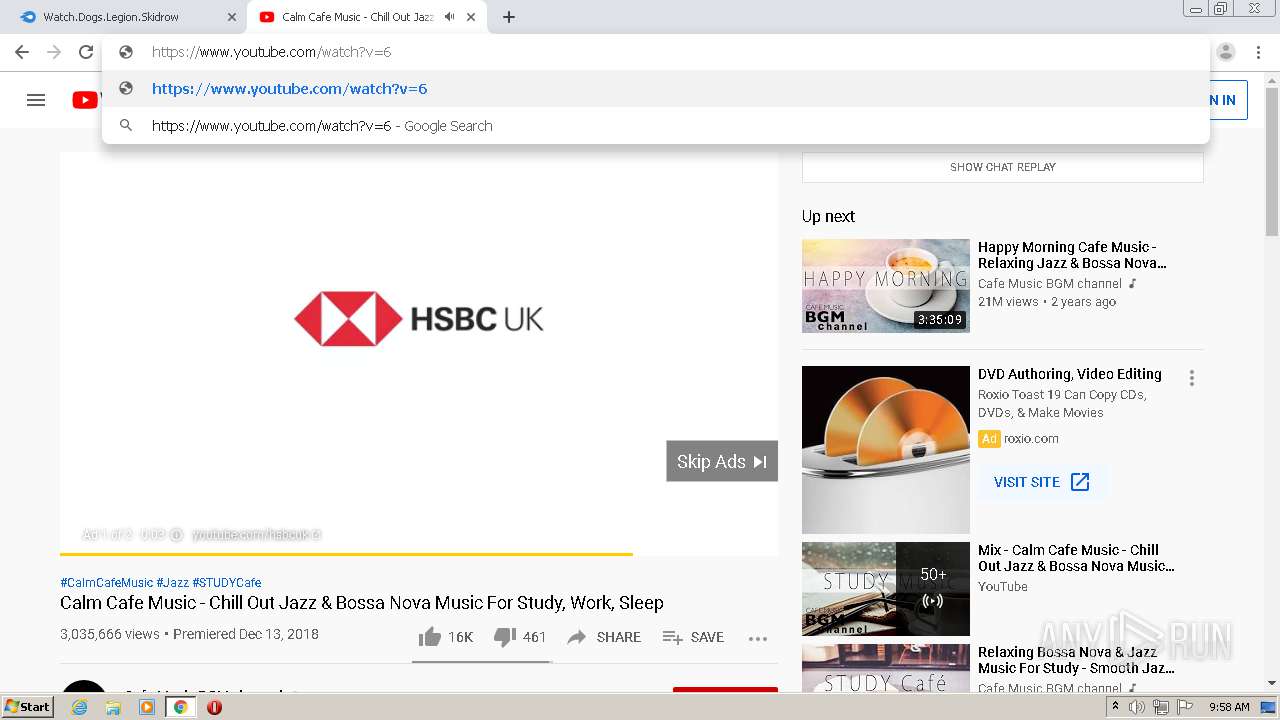Click the ad info icon beside the ad timer

point(176,535)
